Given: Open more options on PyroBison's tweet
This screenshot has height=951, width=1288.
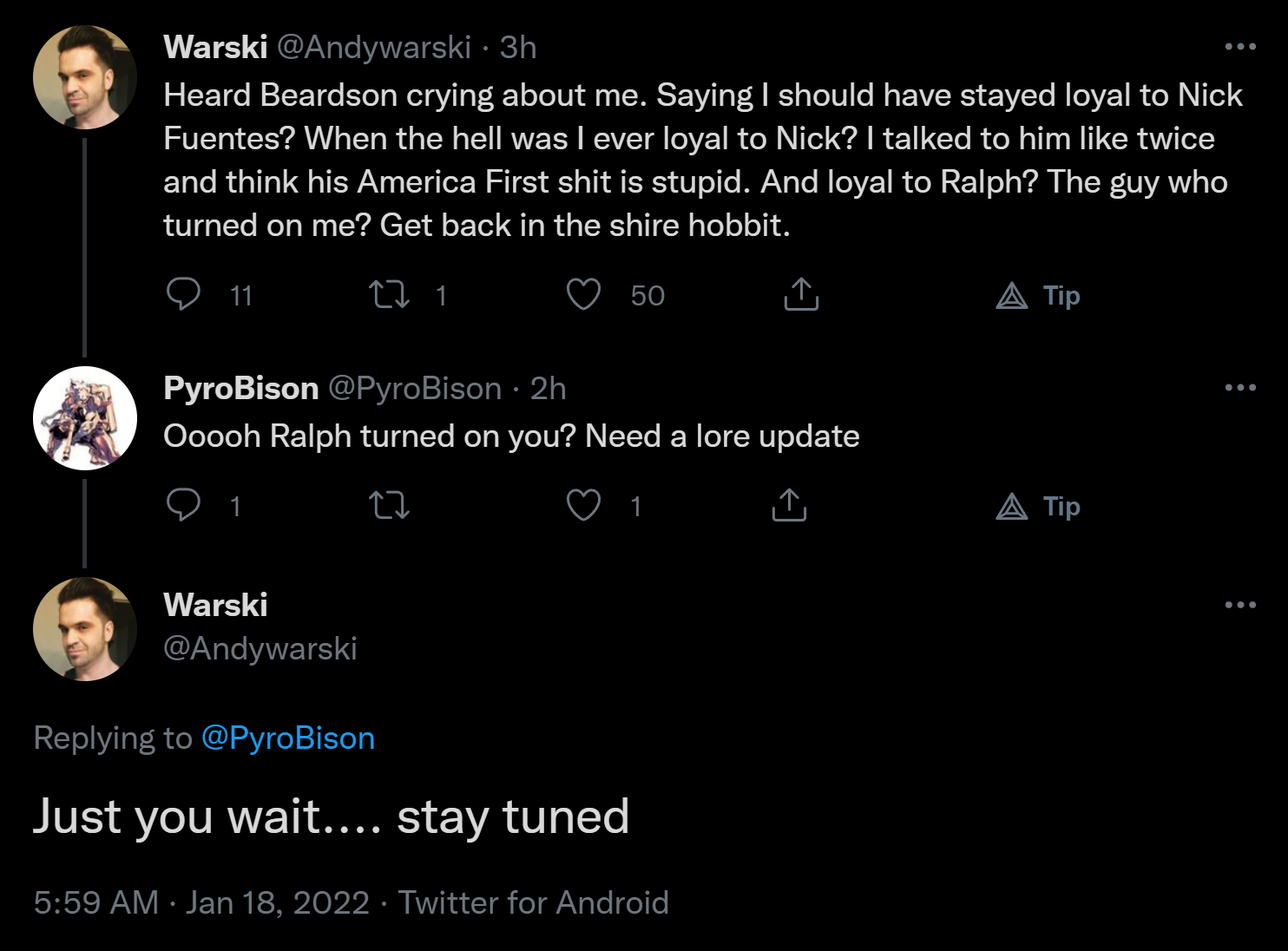Looking at the screenshot, I should point(1240,388).
